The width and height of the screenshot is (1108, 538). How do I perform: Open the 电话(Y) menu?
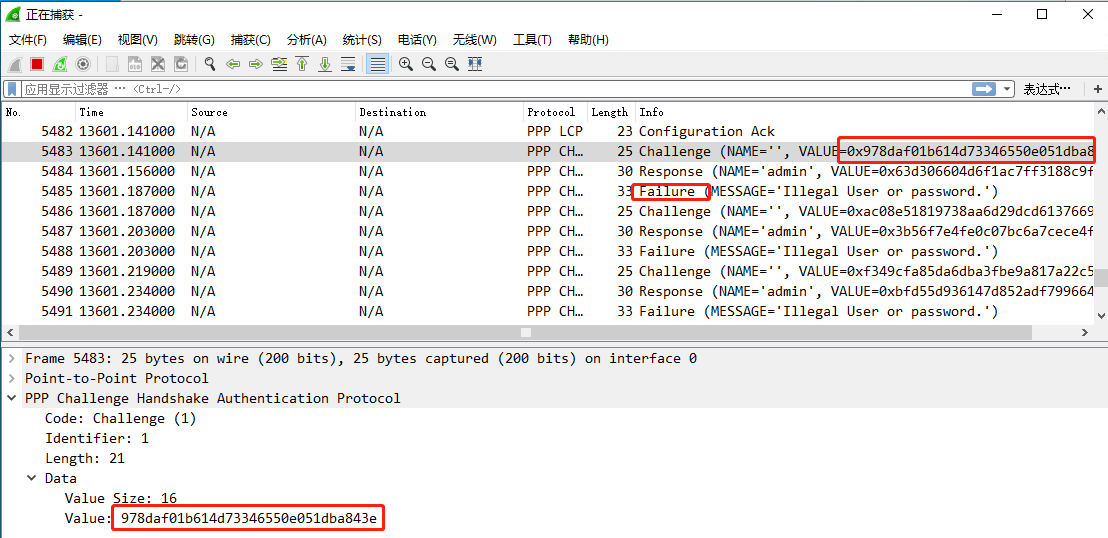(x=417, y=40)
